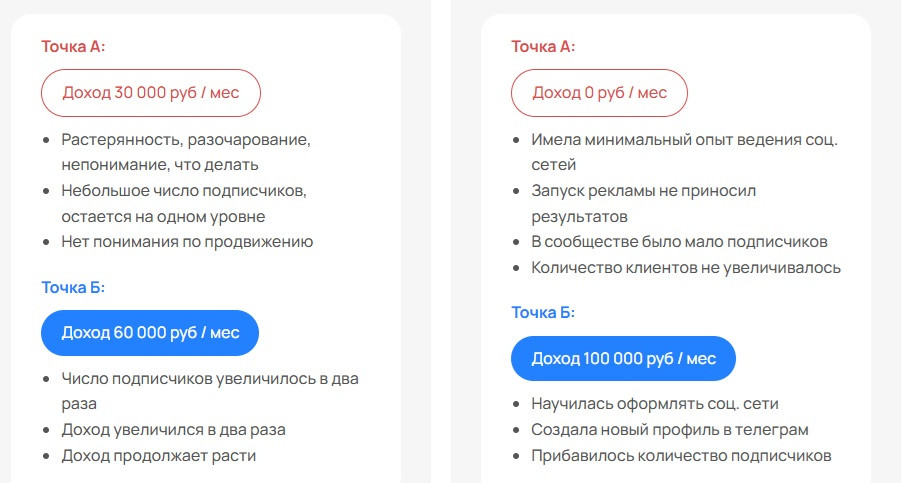Image resolution: width=918 pixels, height=483 pixels.
Task: Select the 'Небольшое число подписчиков' bullet item
Action: pyautogui.click(x=183, y=190)
